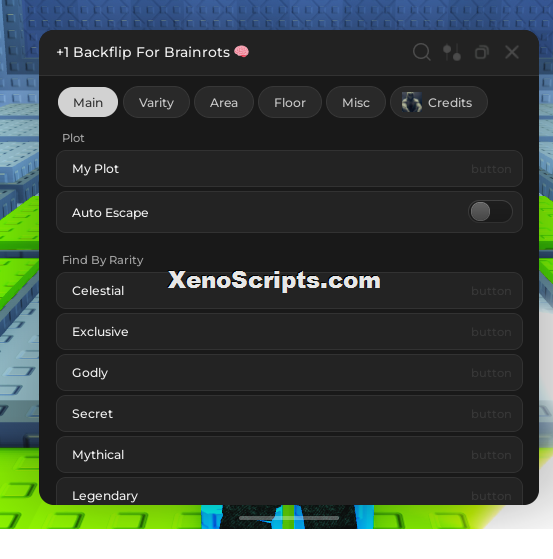Close the Backflip For Brainrots panel
The width and height of the screenshot is (553, 559).
click(512, 52)
